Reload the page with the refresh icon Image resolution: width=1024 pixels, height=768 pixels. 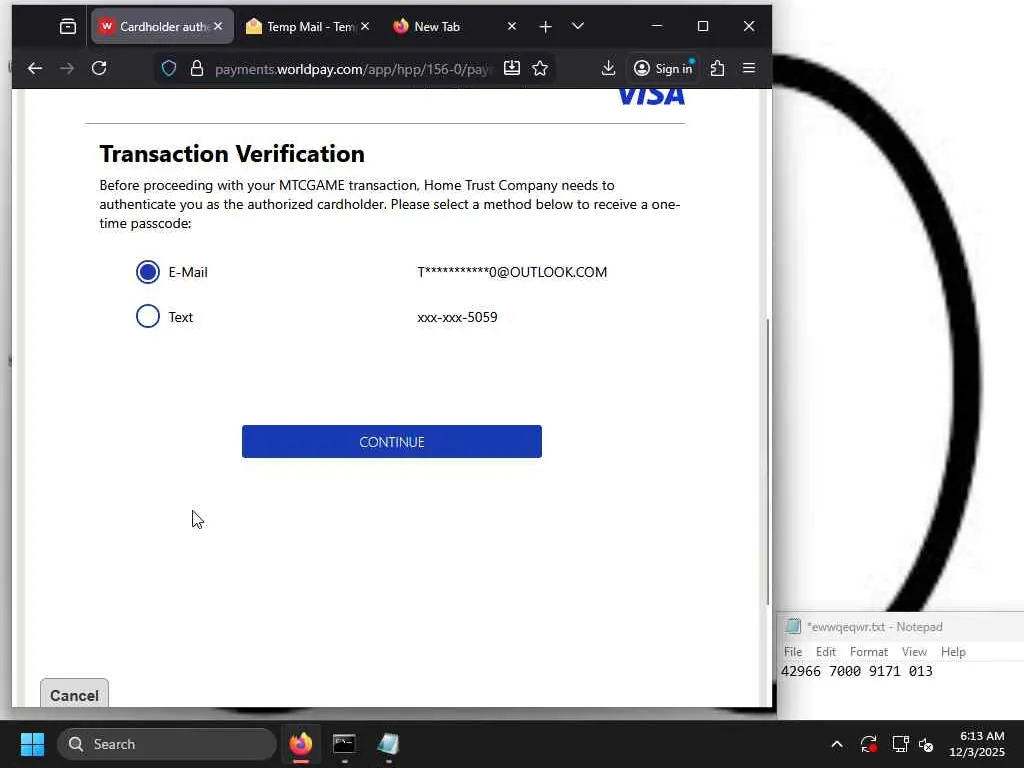(x=99, y=69)
